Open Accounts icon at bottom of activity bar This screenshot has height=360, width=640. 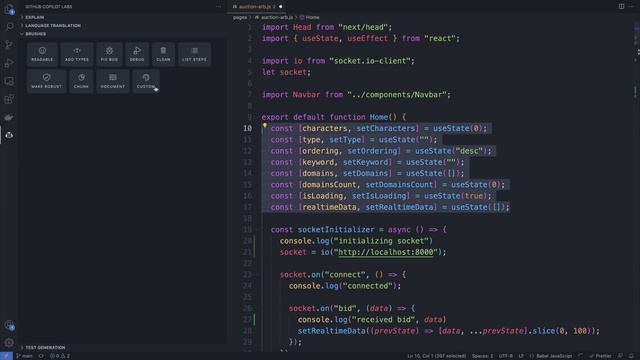(9, 325)
